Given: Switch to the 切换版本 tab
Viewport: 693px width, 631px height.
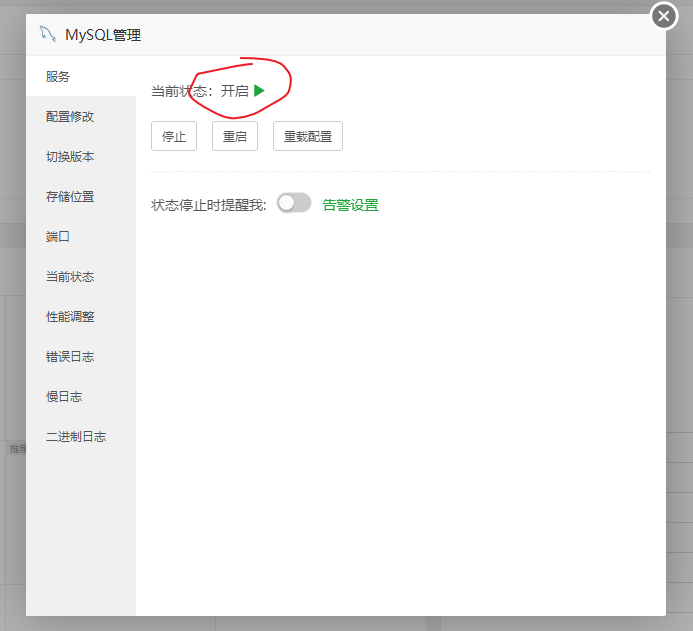Looking at the screenshot, I should click(81, 156).
